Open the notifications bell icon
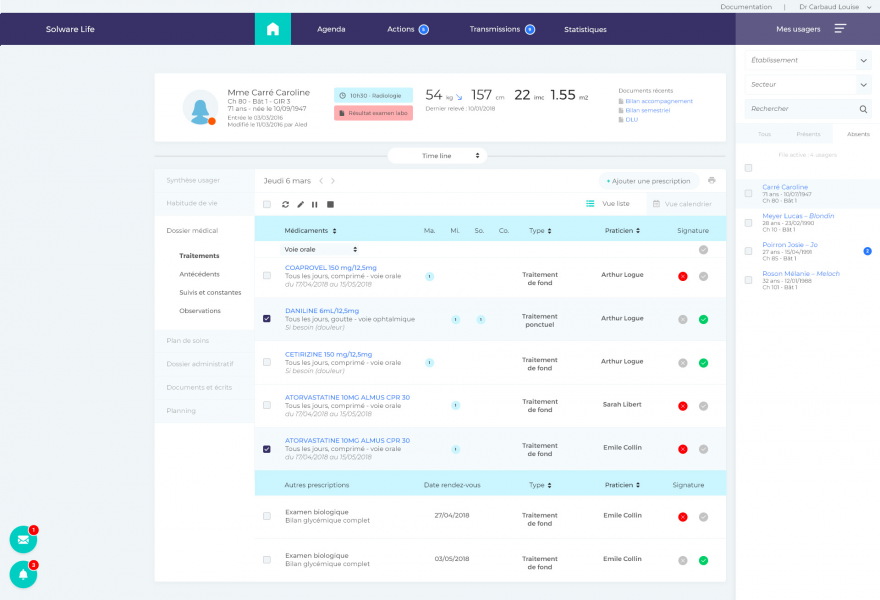 pyautogui.click(x=23, y=574)
